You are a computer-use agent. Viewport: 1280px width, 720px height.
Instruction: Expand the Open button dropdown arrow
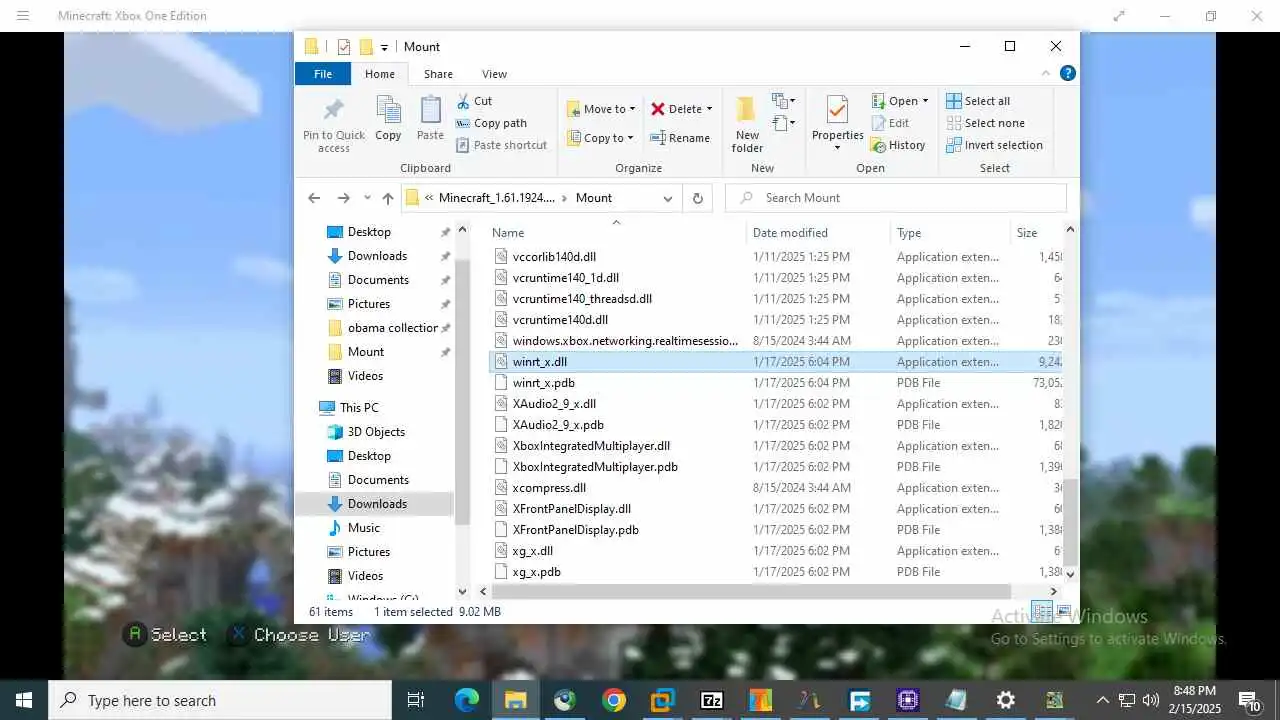click(x=925, y=101)
